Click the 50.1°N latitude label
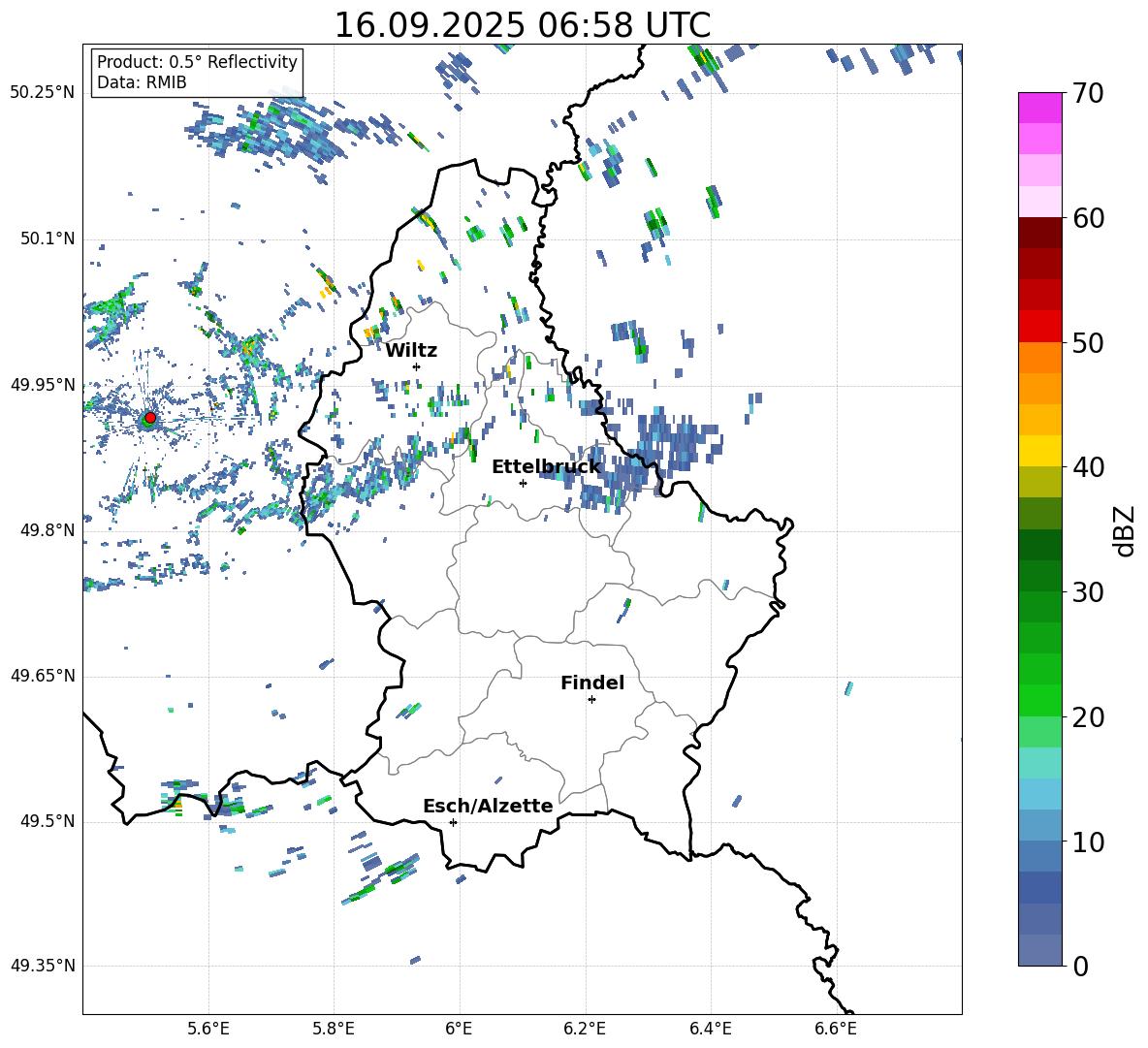Screen dimensions: 1148x1048 [x=48, y=238]
